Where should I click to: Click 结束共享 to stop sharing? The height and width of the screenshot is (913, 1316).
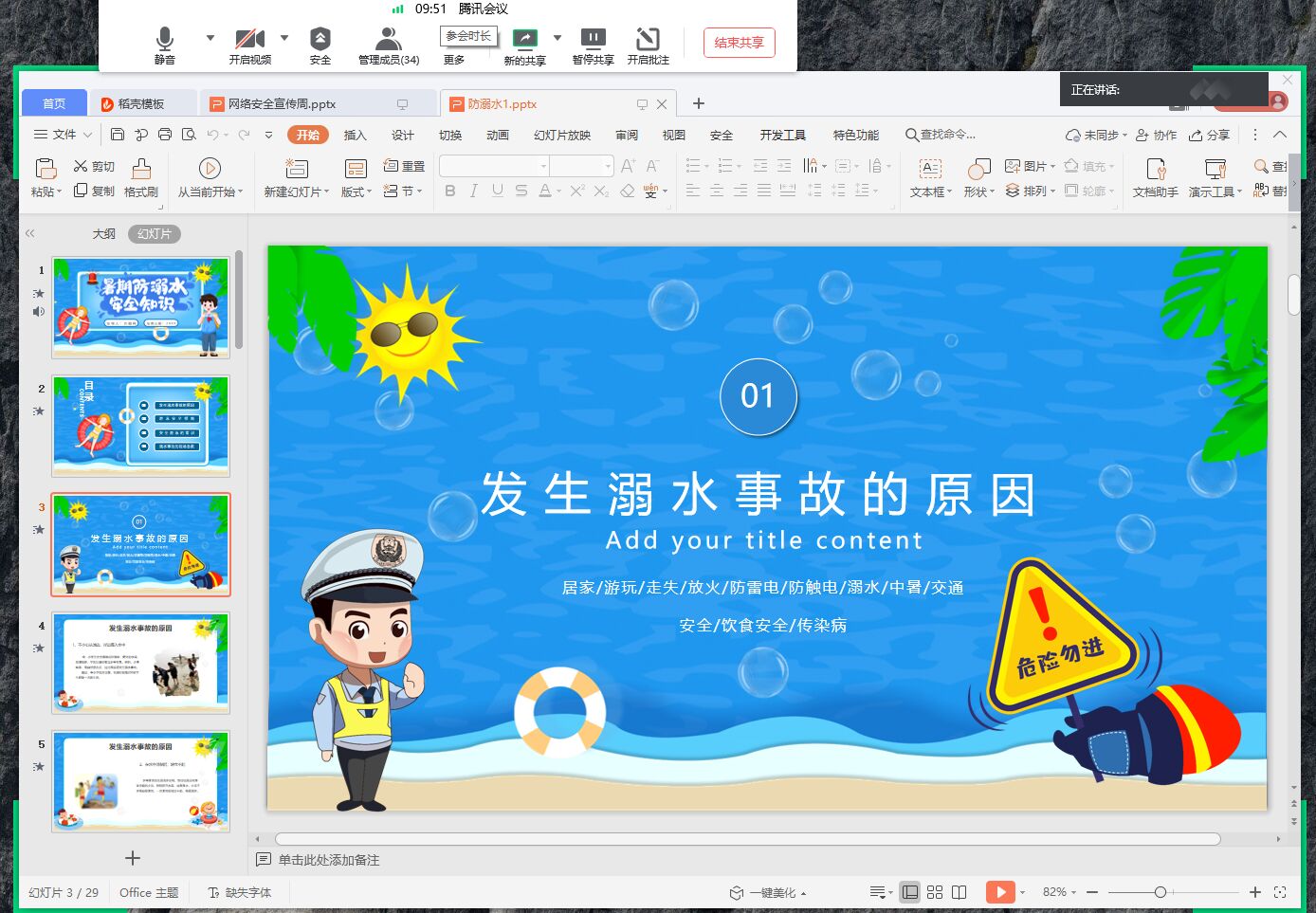(x=739, y=43)
